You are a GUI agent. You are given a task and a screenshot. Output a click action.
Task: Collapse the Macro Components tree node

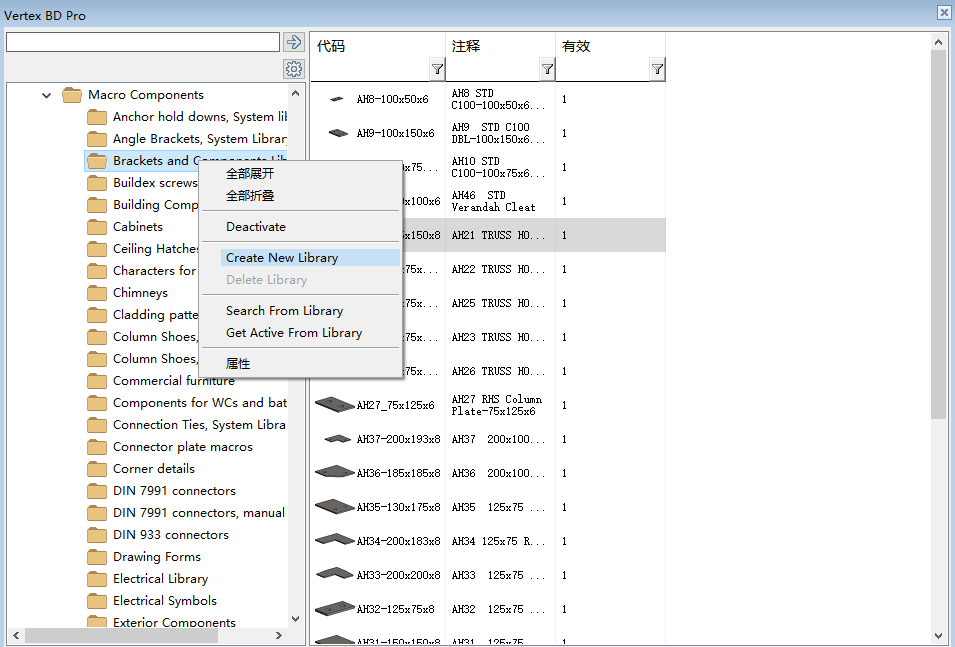pos(46,95)
